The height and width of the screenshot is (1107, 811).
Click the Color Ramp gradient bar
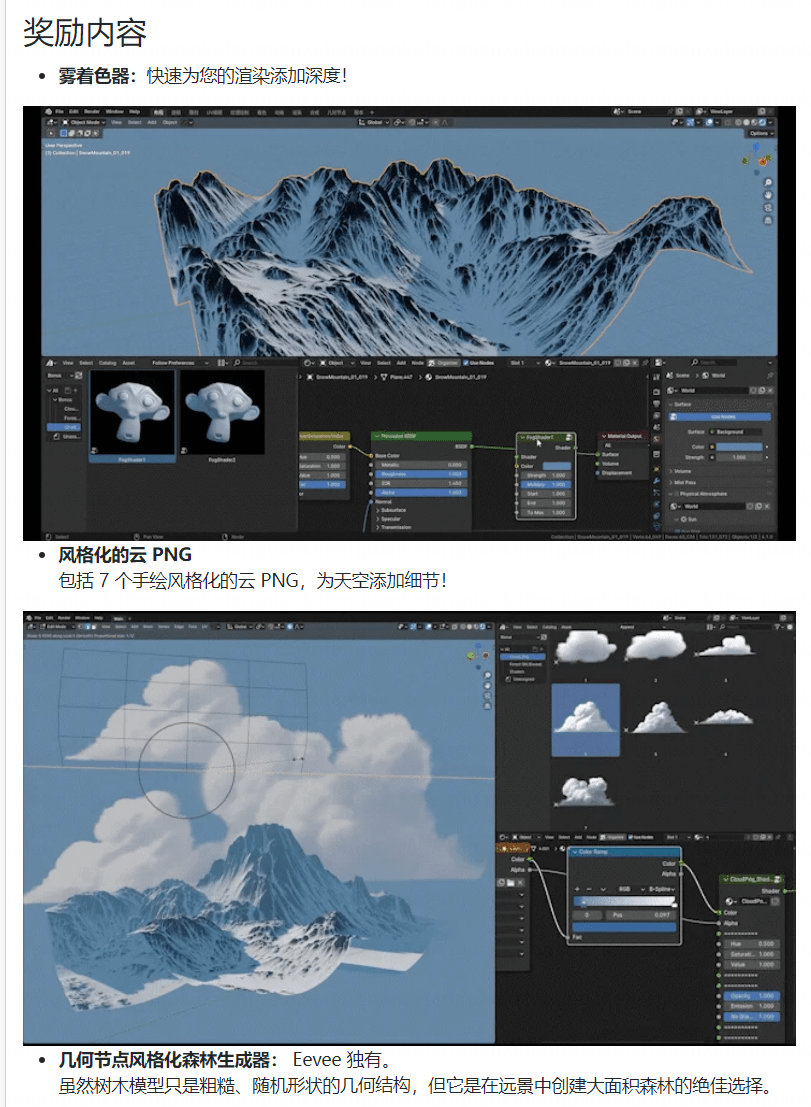click(625, 902)
